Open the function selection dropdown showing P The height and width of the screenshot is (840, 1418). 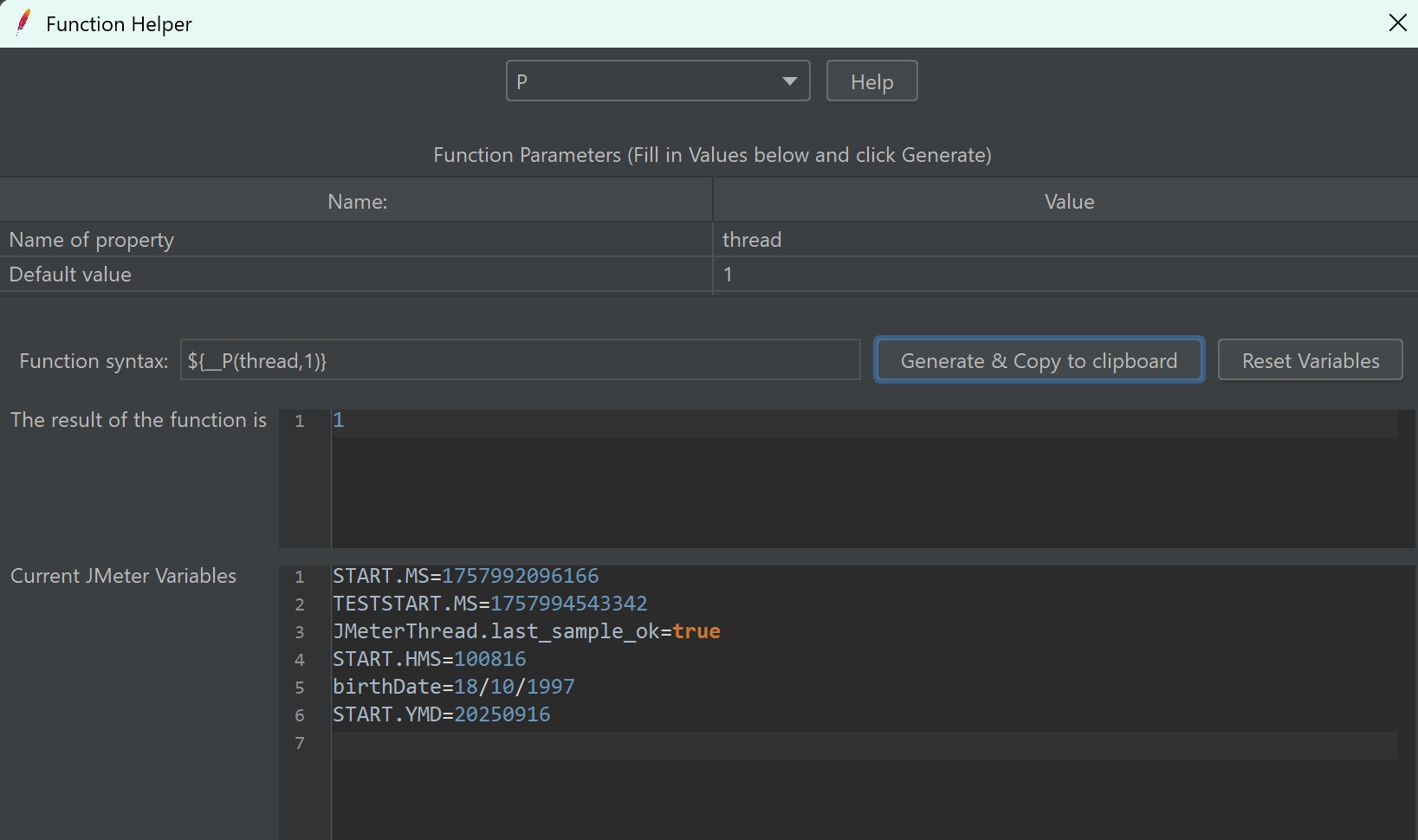(645, 81)
